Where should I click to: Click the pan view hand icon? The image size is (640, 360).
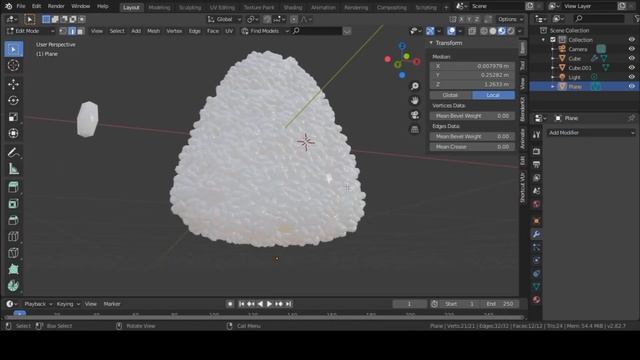[x=415, y=100]
